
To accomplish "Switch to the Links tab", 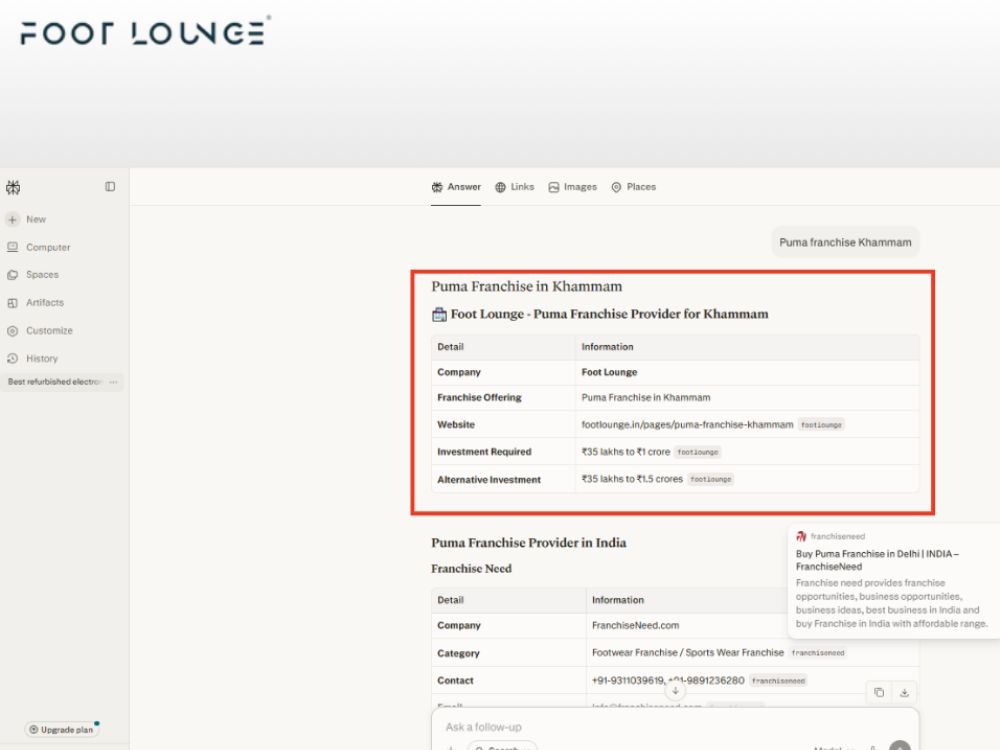I will point(515,187).
